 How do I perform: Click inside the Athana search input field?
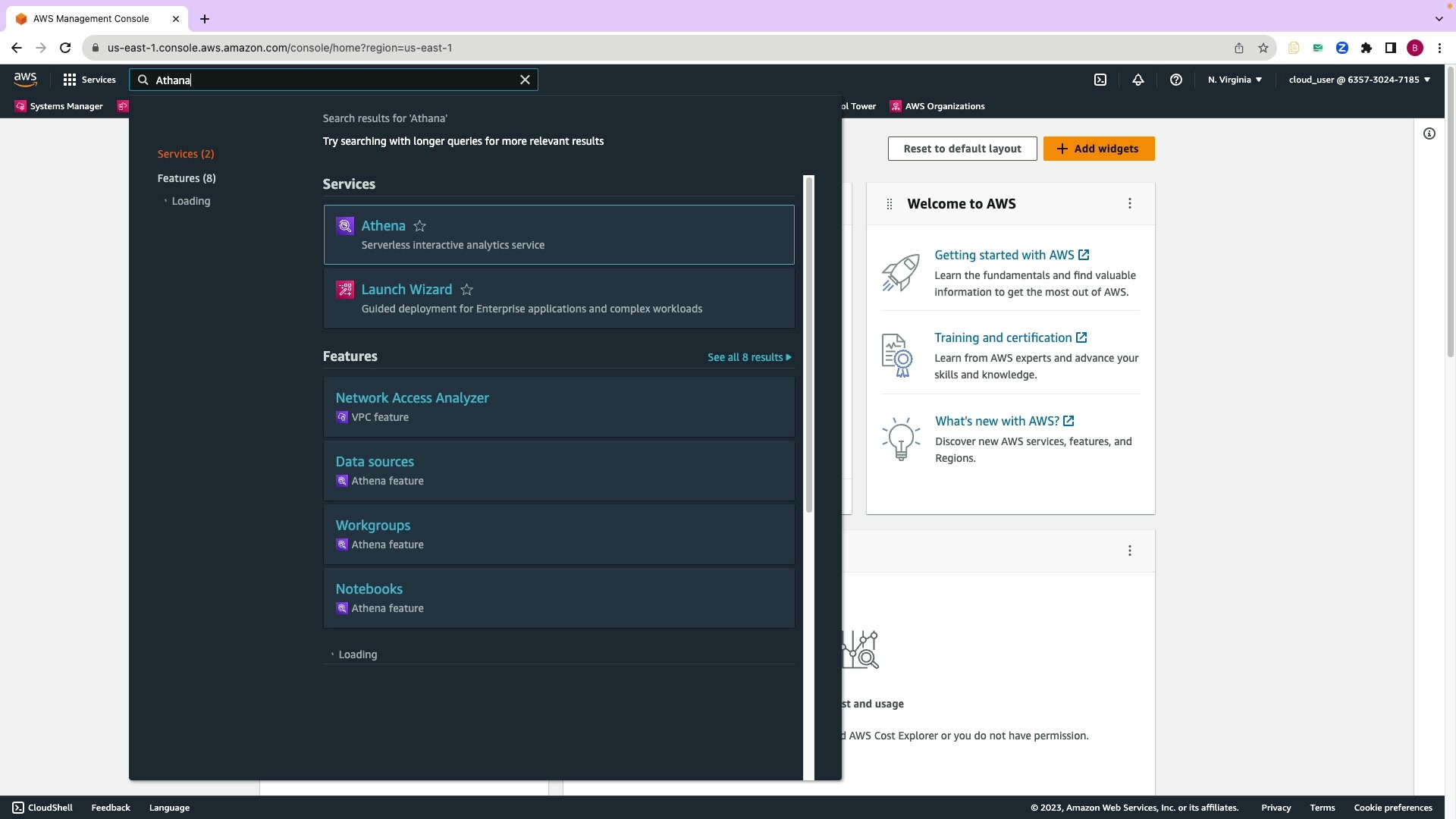pyautogui.click(x=334, y=80)
